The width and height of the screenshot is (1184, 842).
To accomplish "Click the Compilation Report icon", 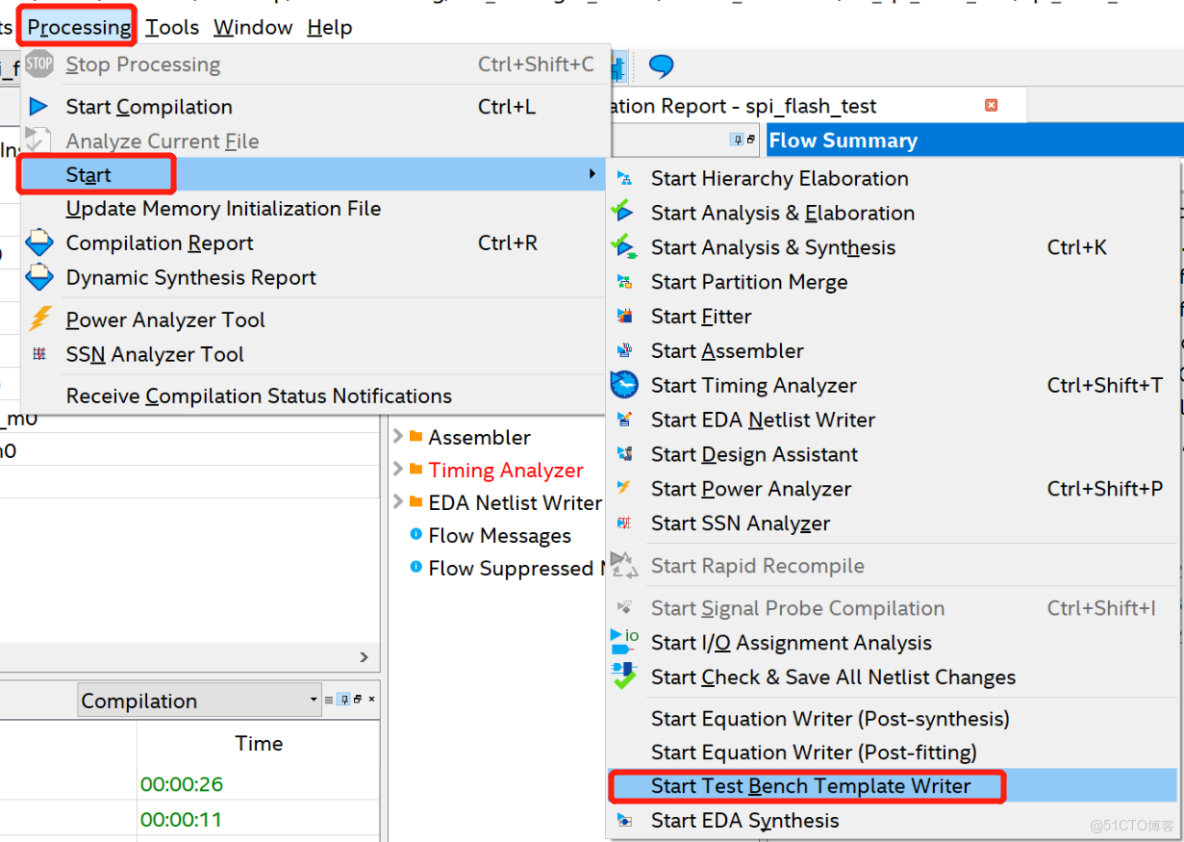I will pyautogui.click(x=39, y=242).
